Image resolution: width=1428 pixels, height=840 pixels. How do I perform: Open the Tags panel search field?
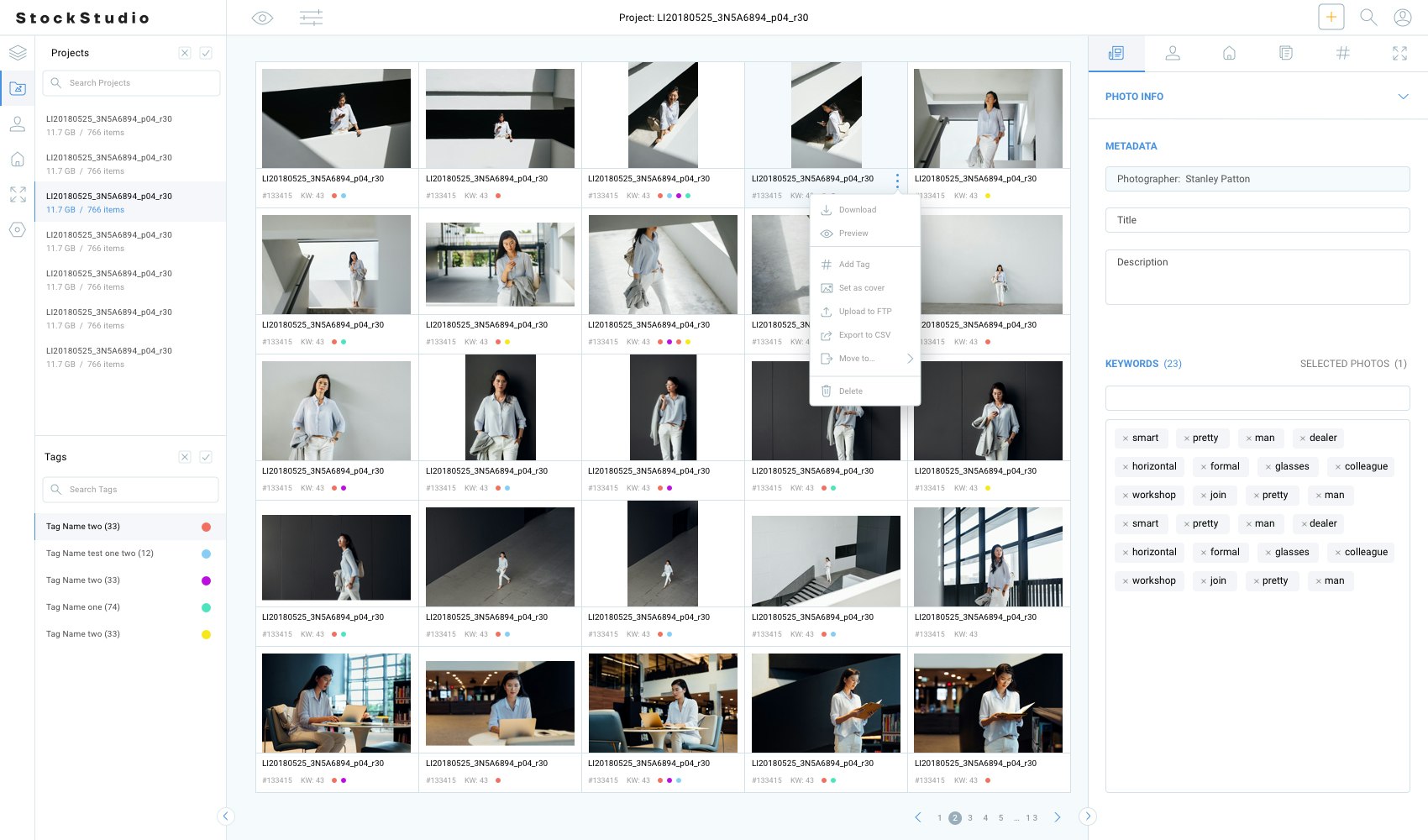130,490
